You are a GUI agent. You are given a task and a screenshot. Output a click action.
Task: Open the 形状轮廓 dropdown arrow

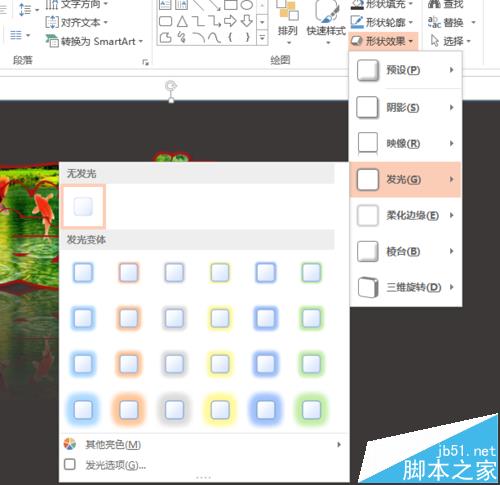pos(411,23)
